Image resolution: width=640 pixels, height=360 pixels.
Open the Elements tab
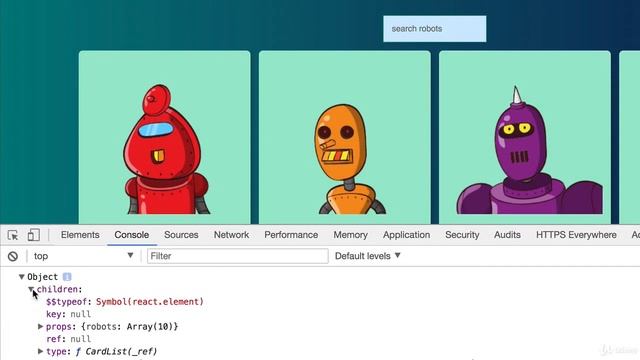tap(80, 235)
